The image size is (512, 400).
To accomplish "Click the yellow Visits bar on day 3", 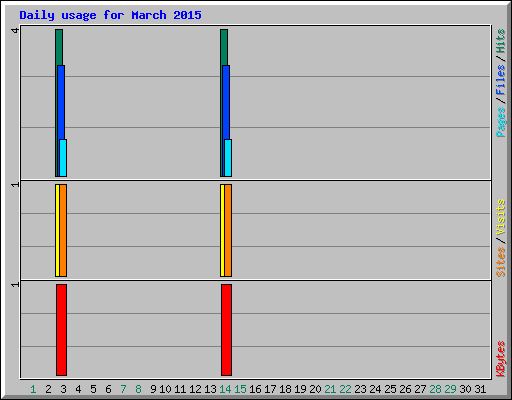I will click(57, 230).
